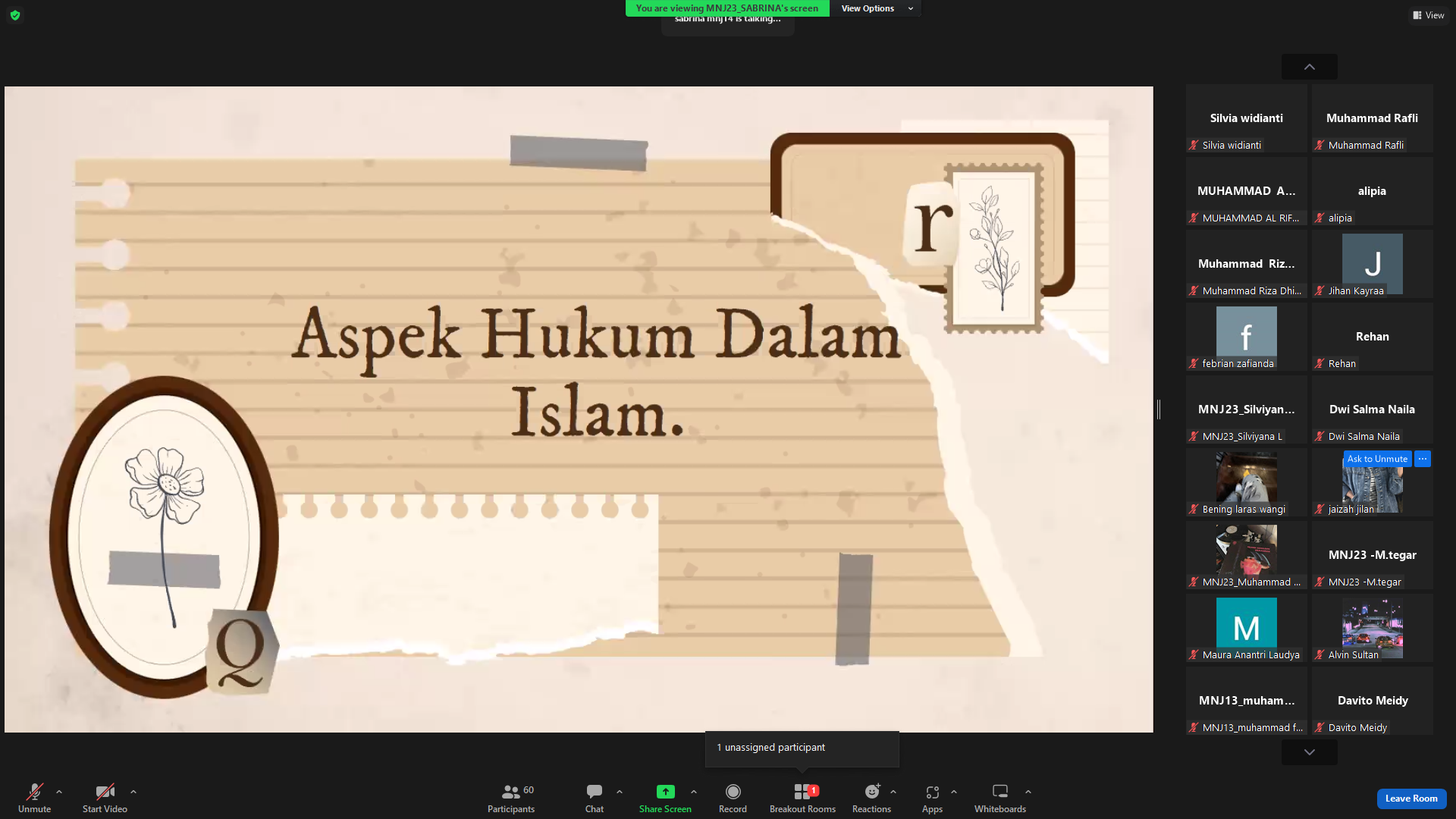Select febrian zafianda's f avatar tile
The height and width of the screenshot is (819, 1456).
tap(1247, 336)
